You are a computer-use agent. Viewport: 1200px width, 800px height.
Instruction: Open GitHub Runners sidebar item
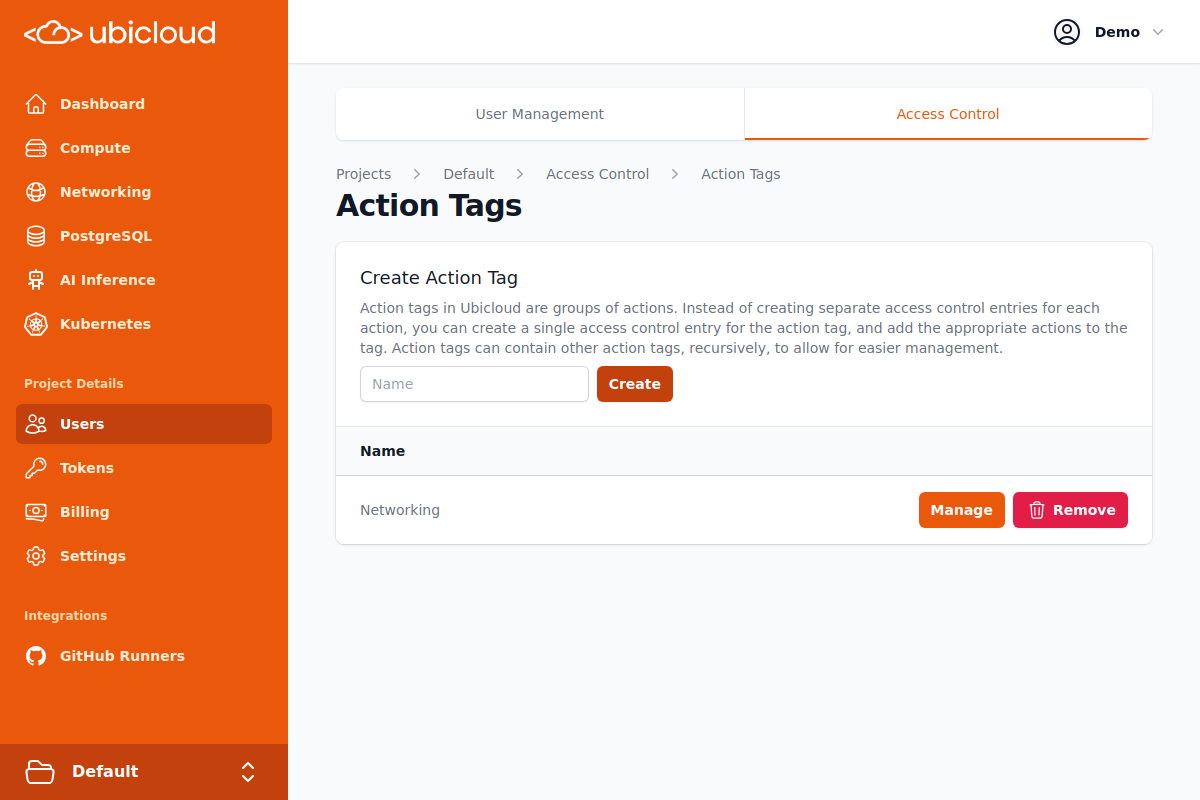(x=144, y=656)
